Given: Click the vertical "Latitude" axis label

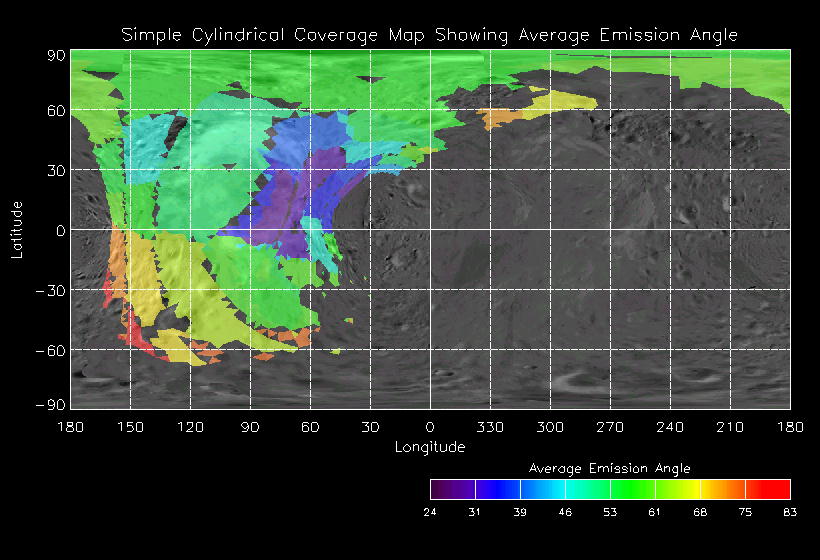Looking at the screenshot, I should pyautogui.click(x=16, y=229).
